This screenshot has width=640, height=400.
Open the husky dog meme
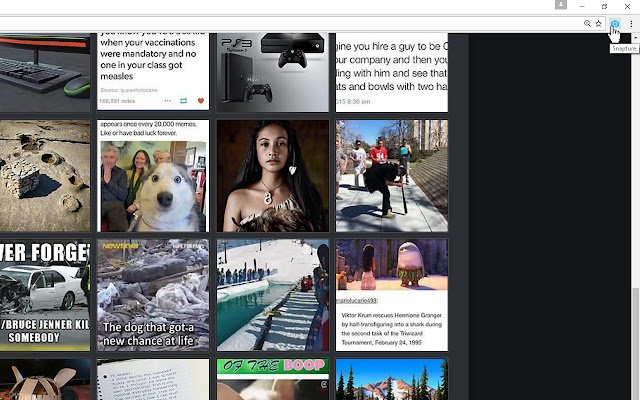click(153, 176)
